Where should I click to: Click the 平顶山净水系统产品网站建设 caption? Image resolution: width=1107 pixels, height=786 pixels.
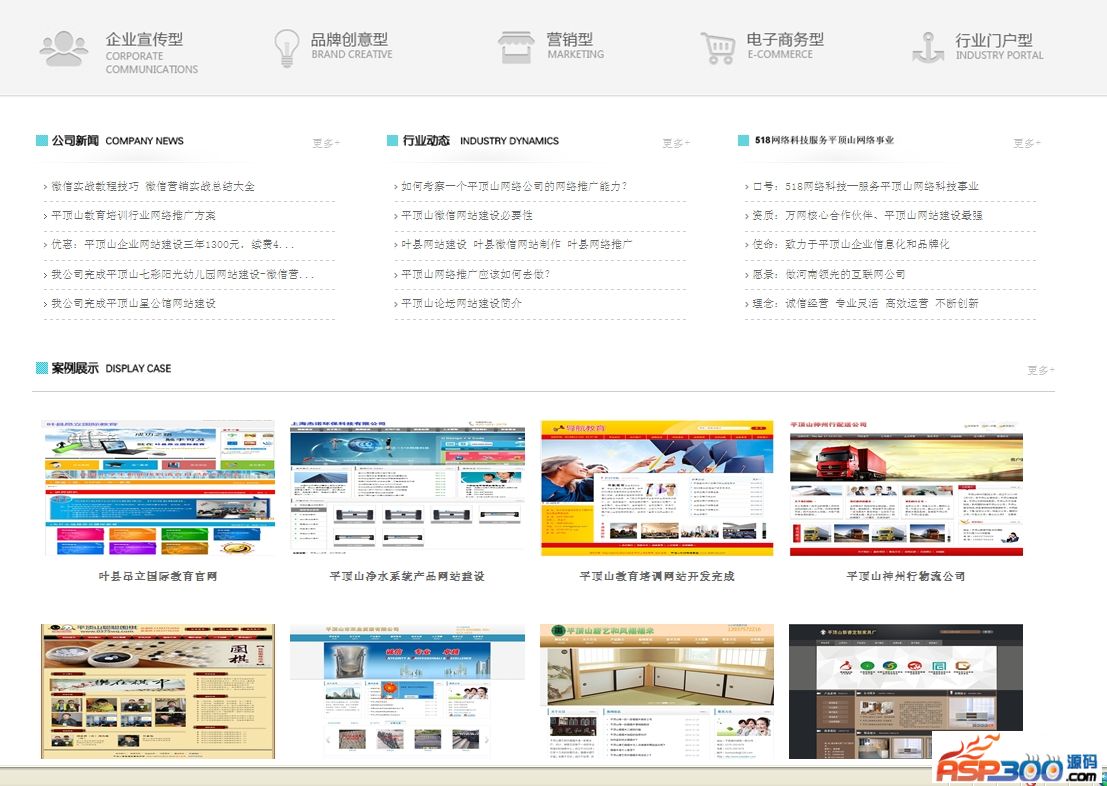pyautogui.click(x=407, y=576)
